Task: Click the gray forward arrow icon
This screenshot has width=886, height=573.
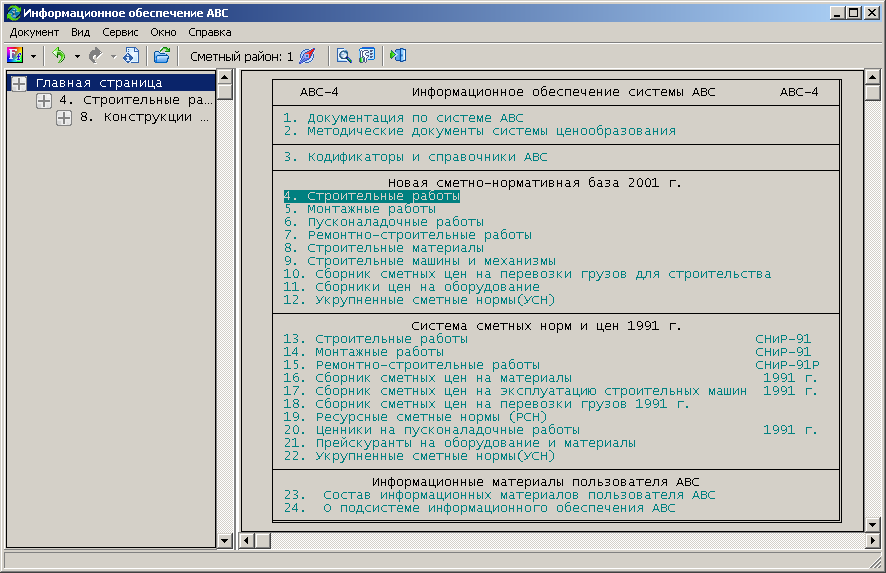Action: pos(96,56)
